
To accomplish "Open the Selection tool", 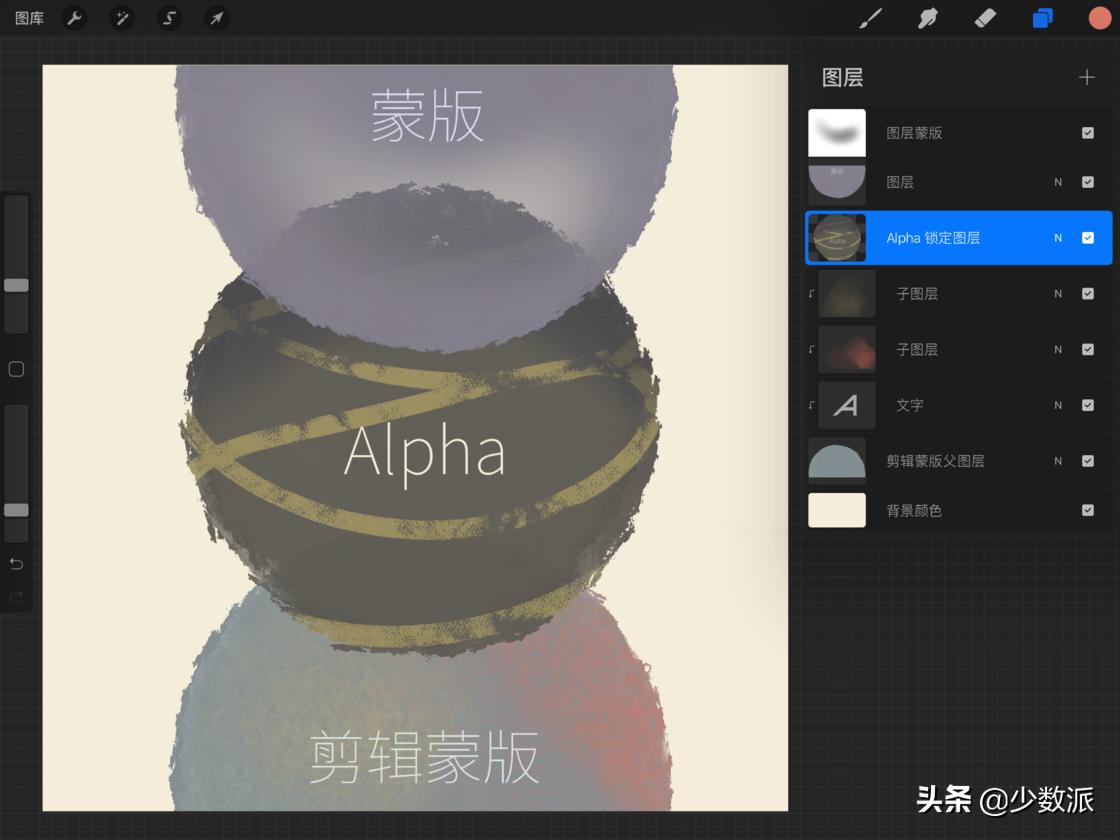I will click(x=169, y=18).
